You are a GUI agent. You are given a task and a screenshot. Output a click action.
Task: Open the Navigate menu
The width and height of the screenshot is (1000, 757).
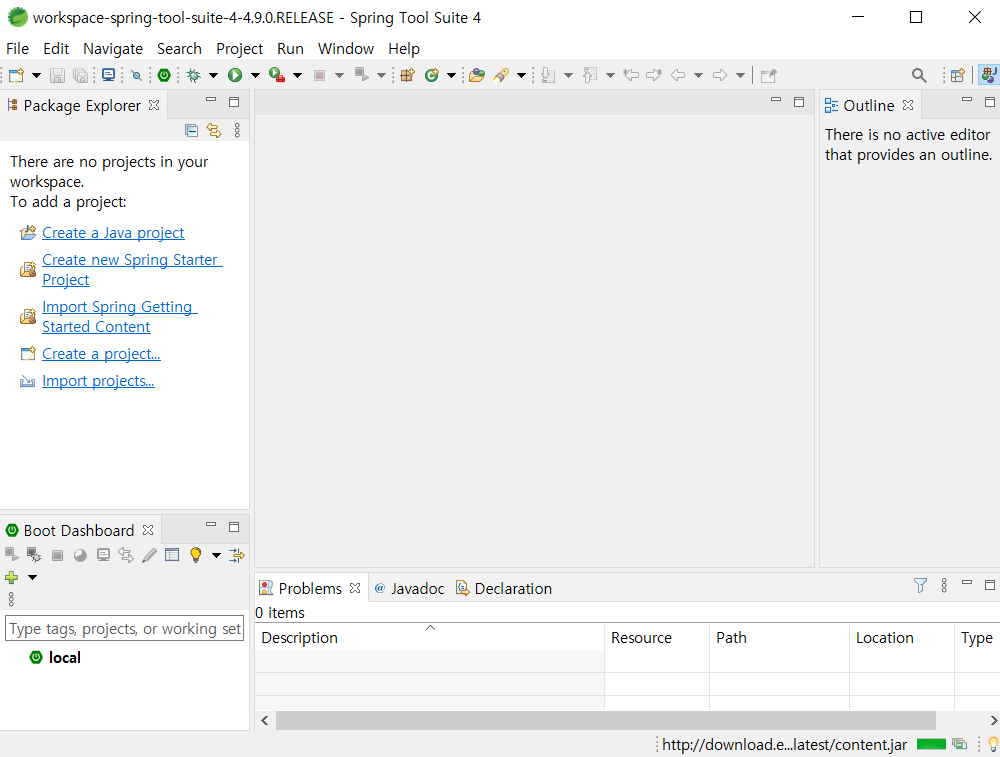point(113,48)
